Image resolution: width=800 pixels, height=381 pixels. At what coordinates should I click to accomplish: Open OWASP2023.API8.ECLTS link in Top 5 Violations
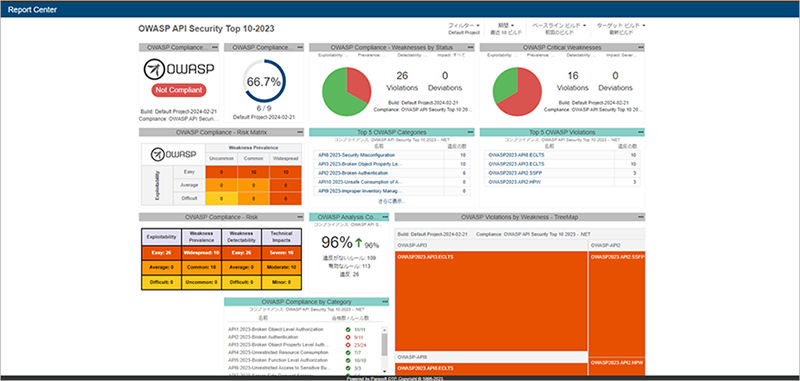click(x=516, y=155)
